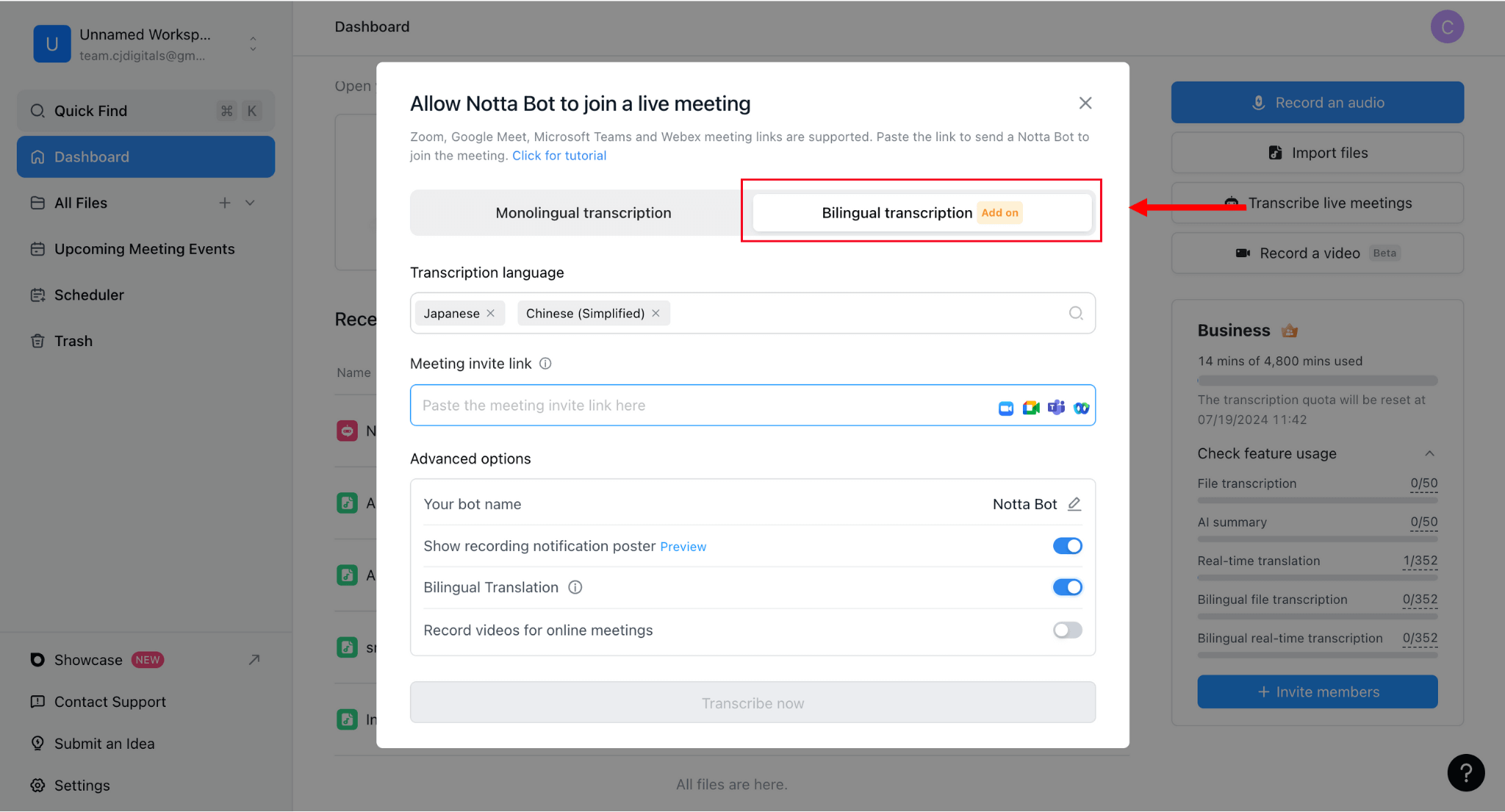Toggle Show recording notification poster
The width and height of the screenshot is (1505, 812).
tap(1067, 545)
